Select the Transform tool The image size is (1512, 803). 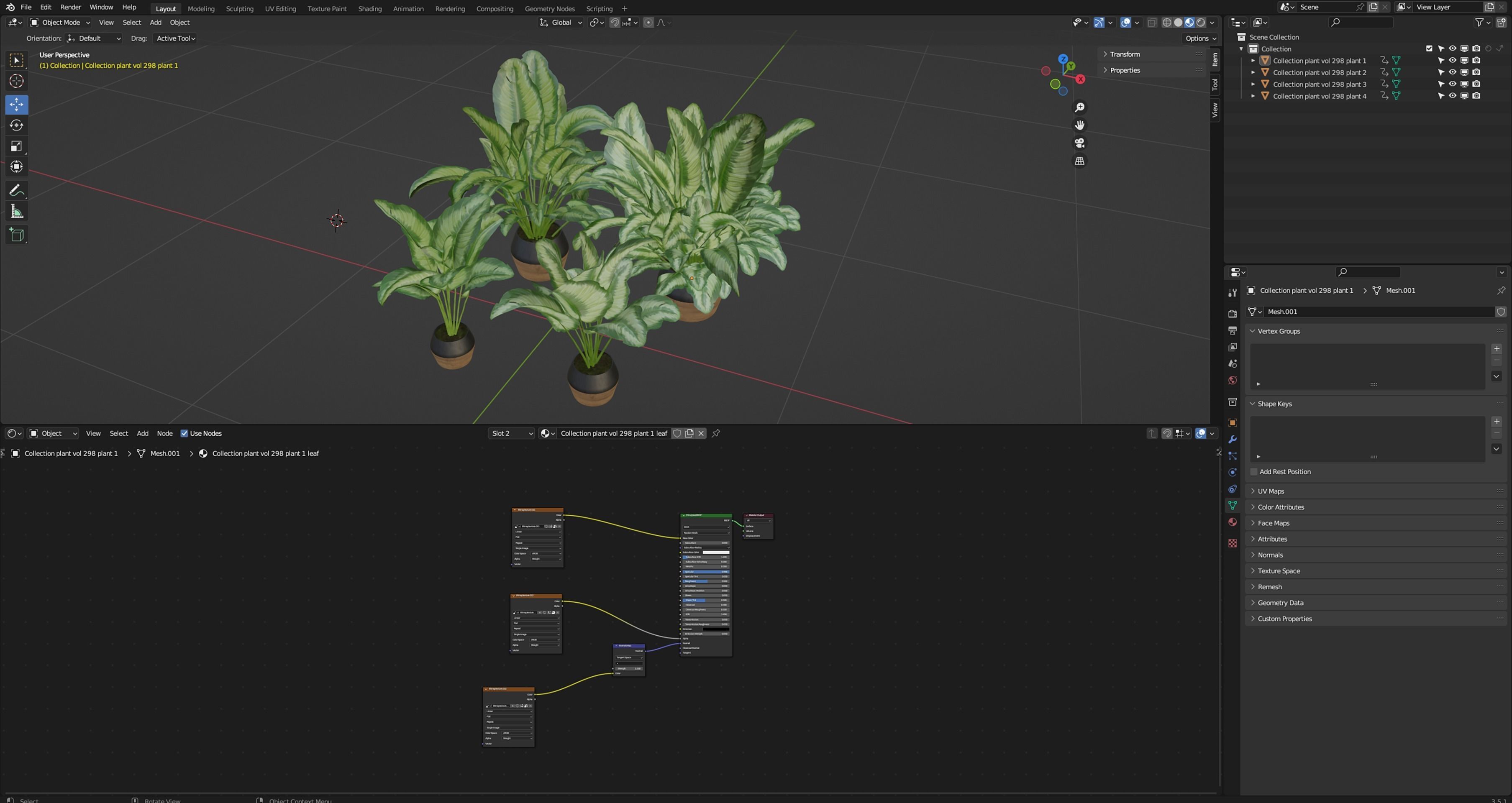(x=16, y=166)
